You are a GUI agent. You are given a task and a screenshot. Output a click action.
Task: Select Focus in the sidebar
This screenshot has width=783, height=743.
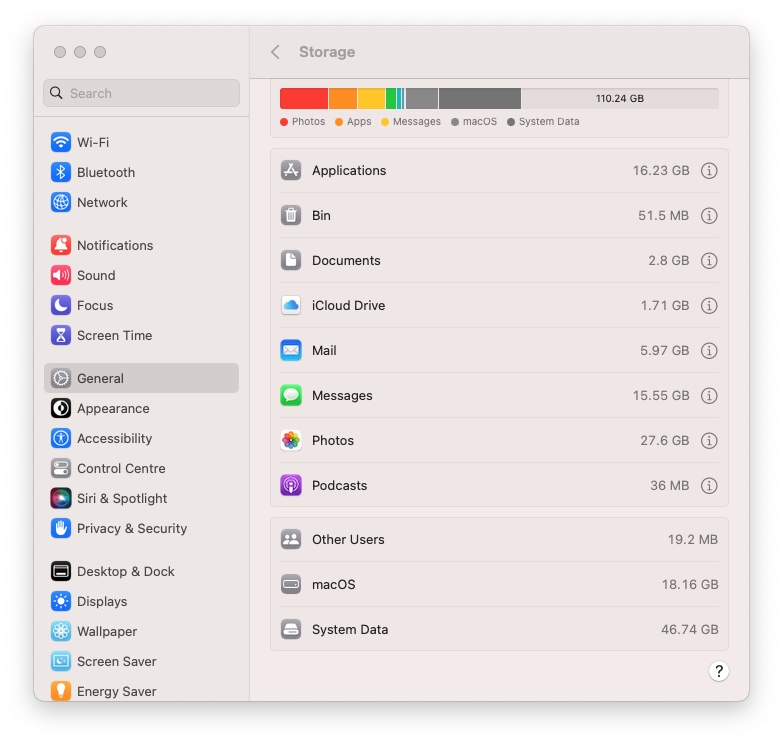coord(141,305)
